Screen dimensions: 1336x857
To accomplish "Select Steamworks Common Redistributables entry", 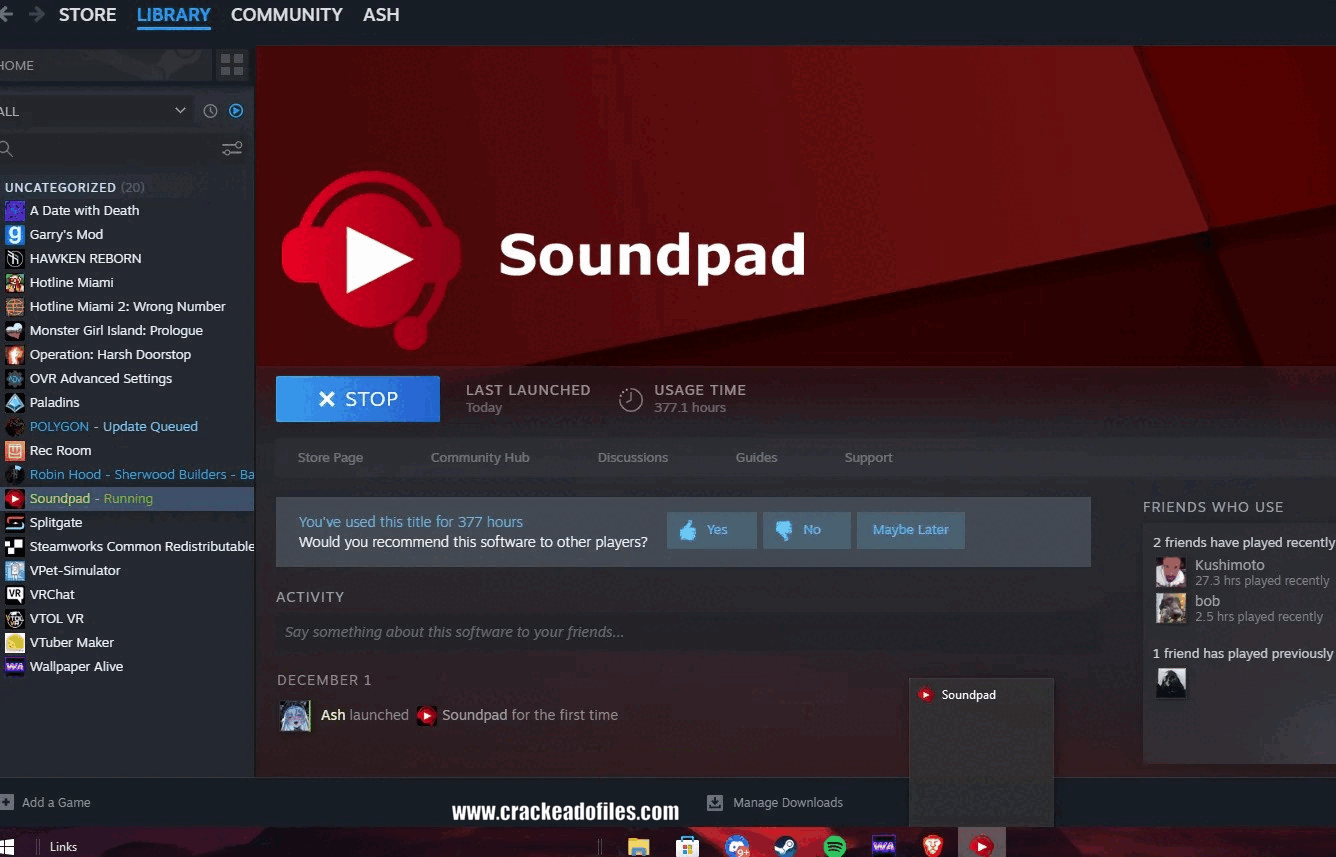I will pyautogui.click(x=127, y=547).
